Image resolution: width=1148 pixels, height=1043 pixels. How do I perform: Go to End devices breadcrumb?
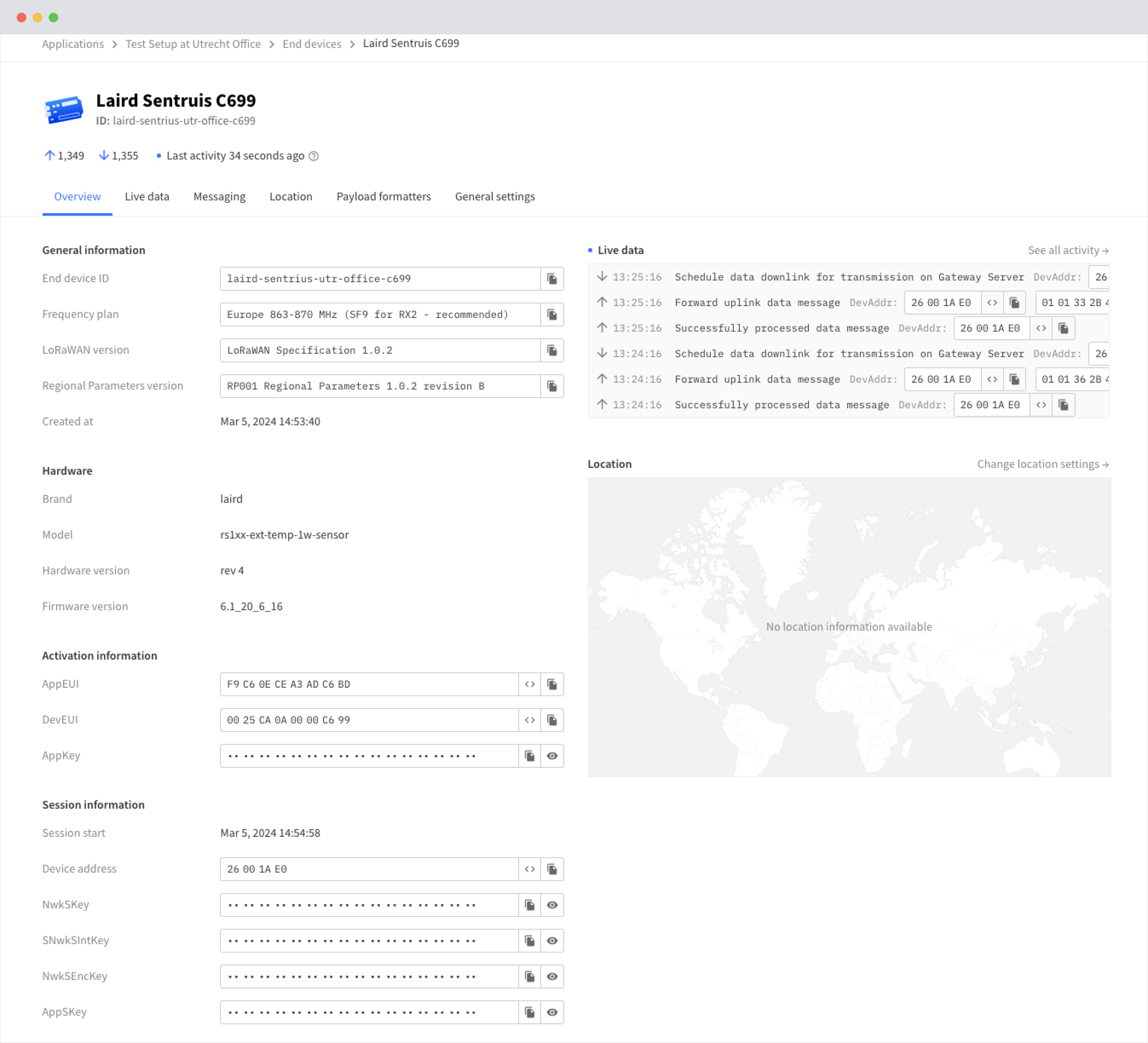(x=312, y=44)
